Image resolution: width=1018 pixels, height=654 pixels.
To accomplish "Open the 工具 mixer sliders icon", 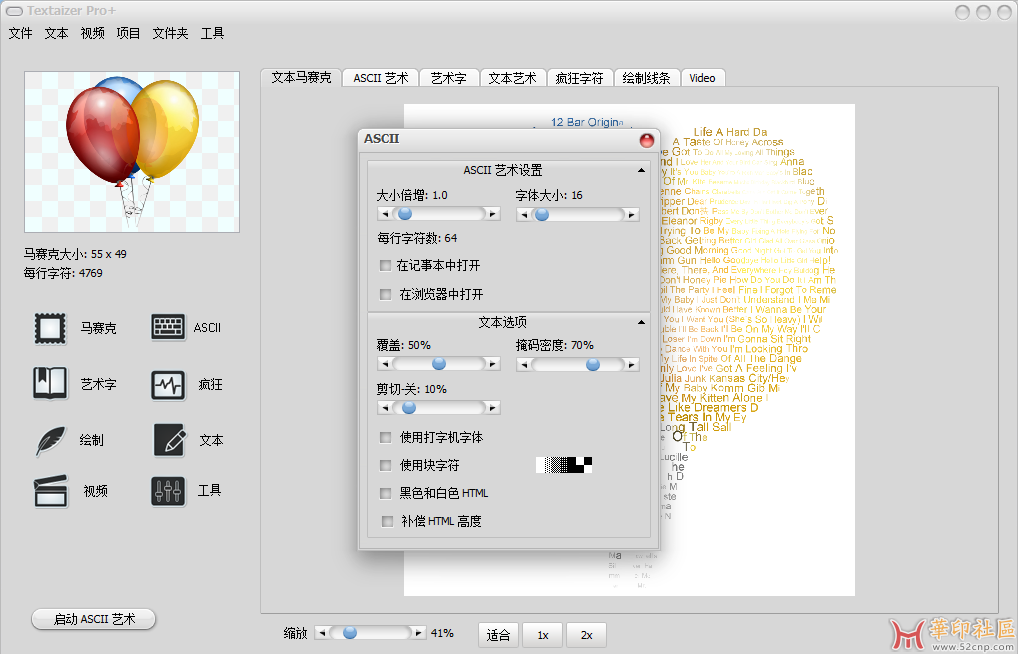I will pyautogui.click(x=168, y=491).
